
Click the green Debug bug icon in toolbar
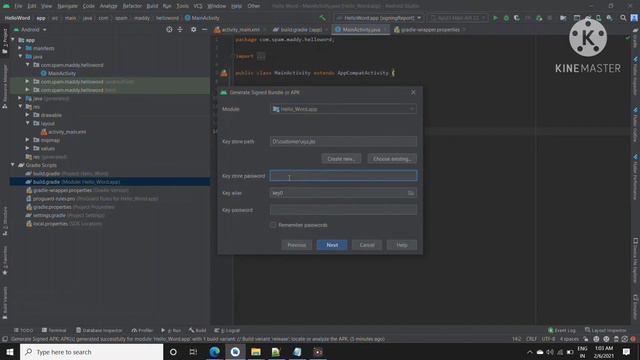506,18
